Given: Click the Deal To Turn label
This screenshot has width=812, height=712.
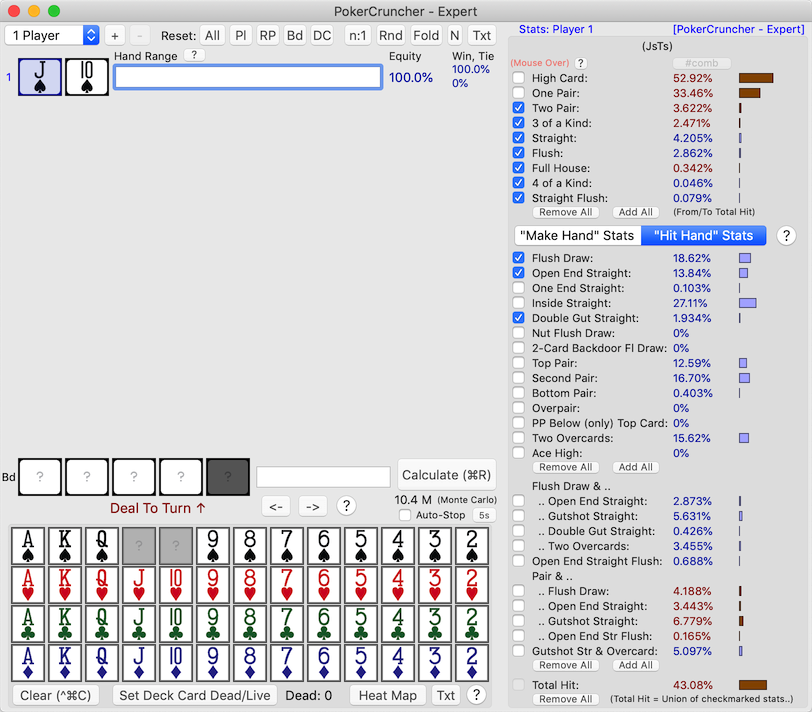Looking at the screenshot, I should point(158,508).
